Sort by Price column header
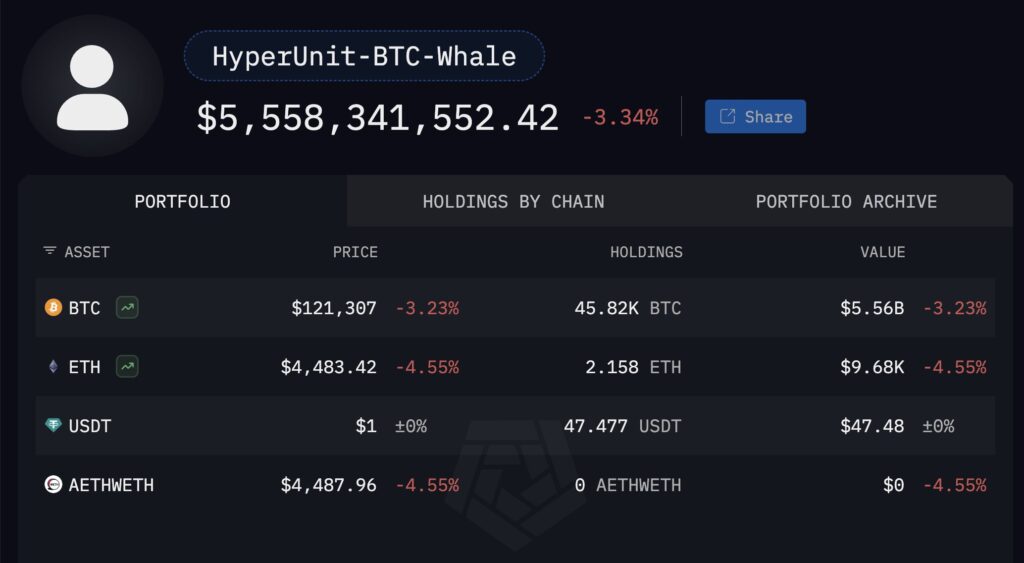The height and width of the screenshot is (563, 1024). pos(355,252)
